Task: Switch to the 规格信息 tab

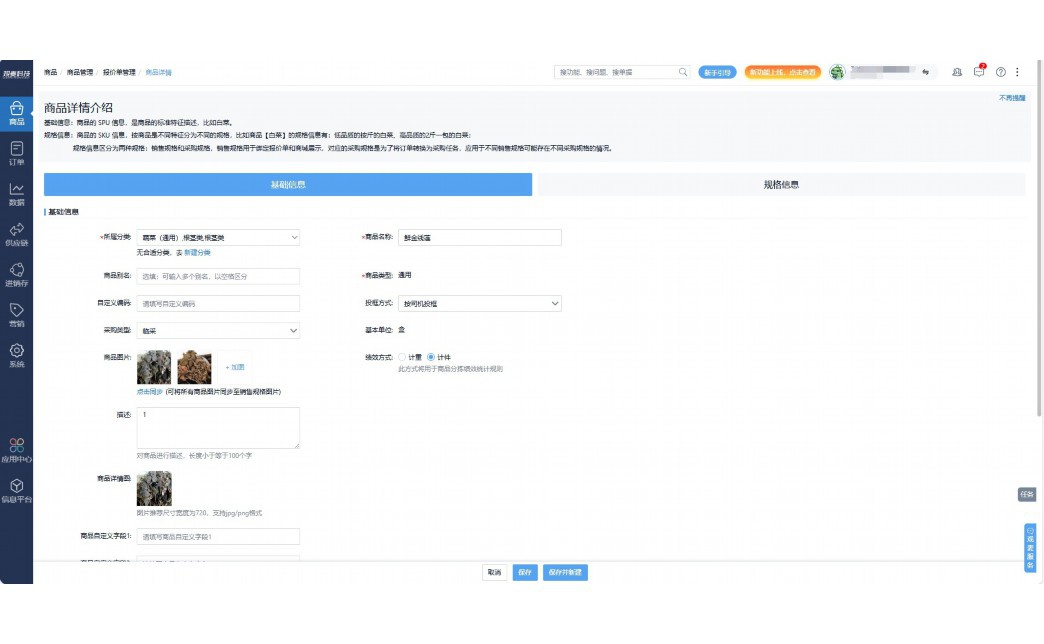Action: (x=780, y=185)
